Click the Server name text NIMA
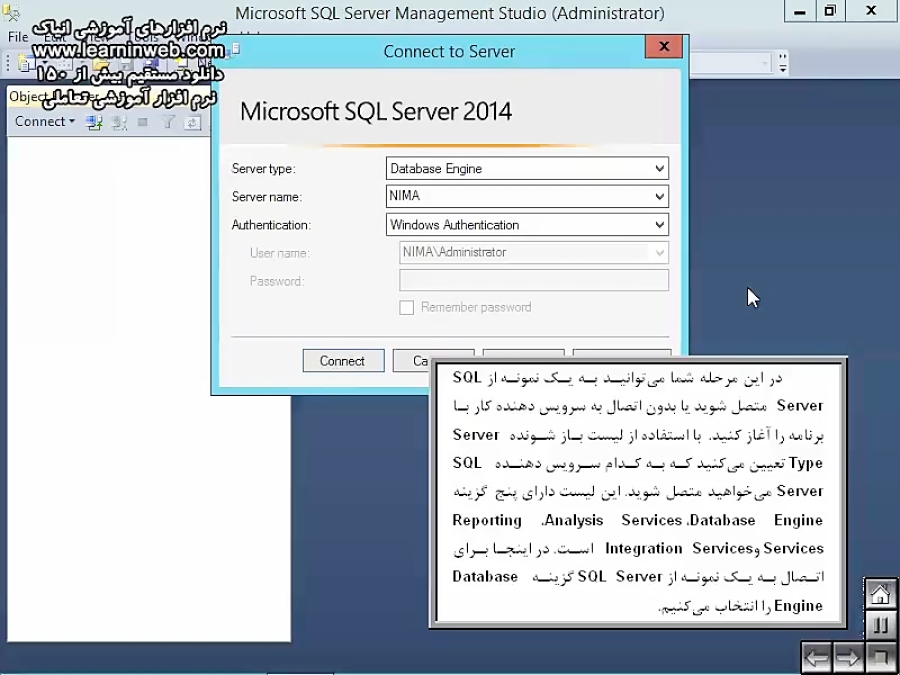The width and height of the screenshot is (900, 675). [x=405, y=196]
